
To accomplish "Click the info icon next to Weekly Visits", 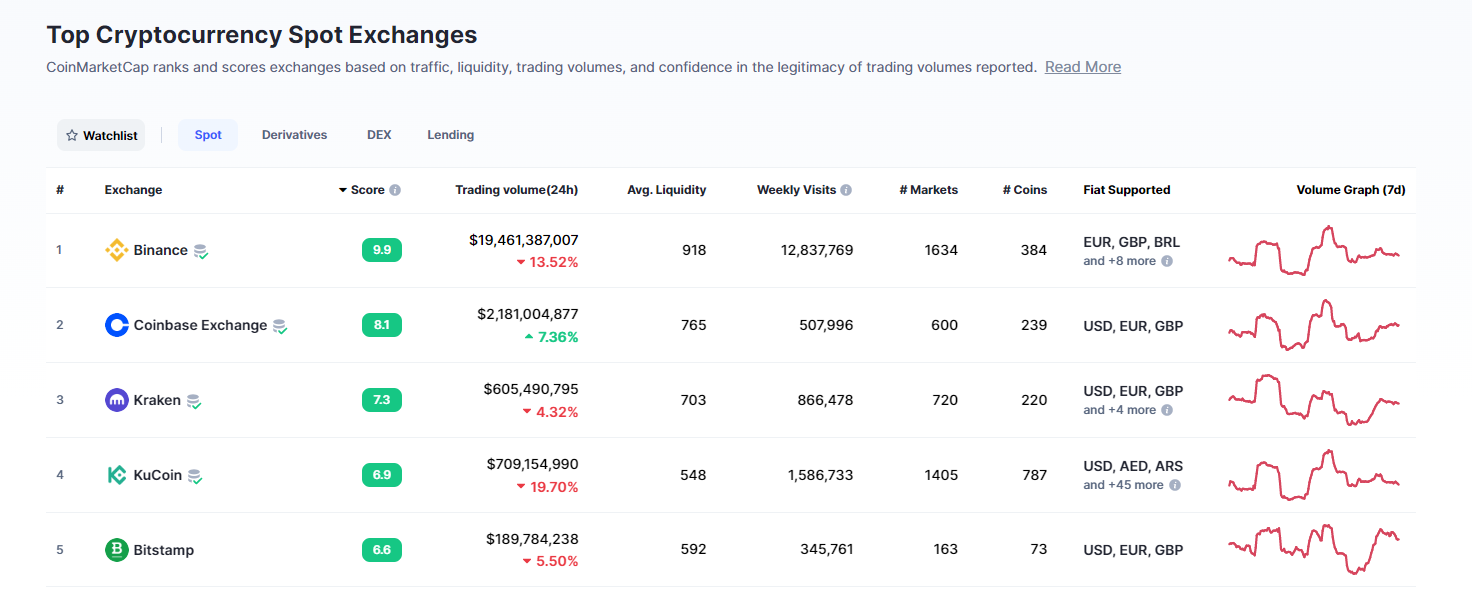I will (x=846, y=190).
